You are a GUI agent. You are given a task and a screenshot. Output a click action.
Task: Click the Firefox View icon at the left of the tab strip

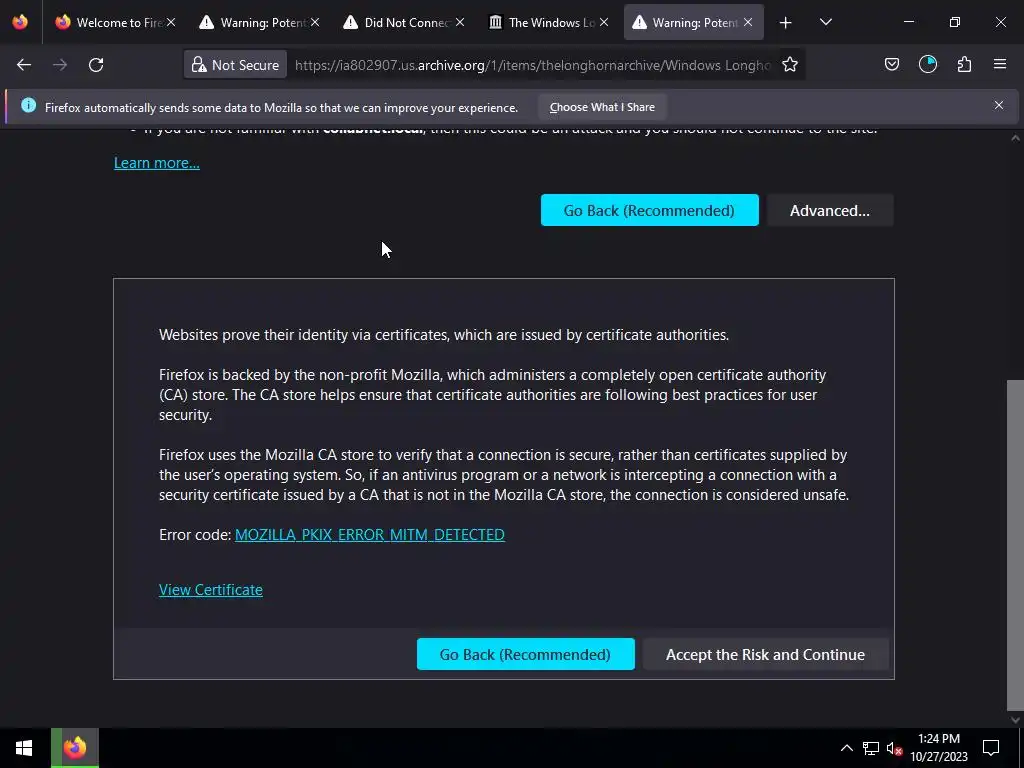[x=20, y=22]
